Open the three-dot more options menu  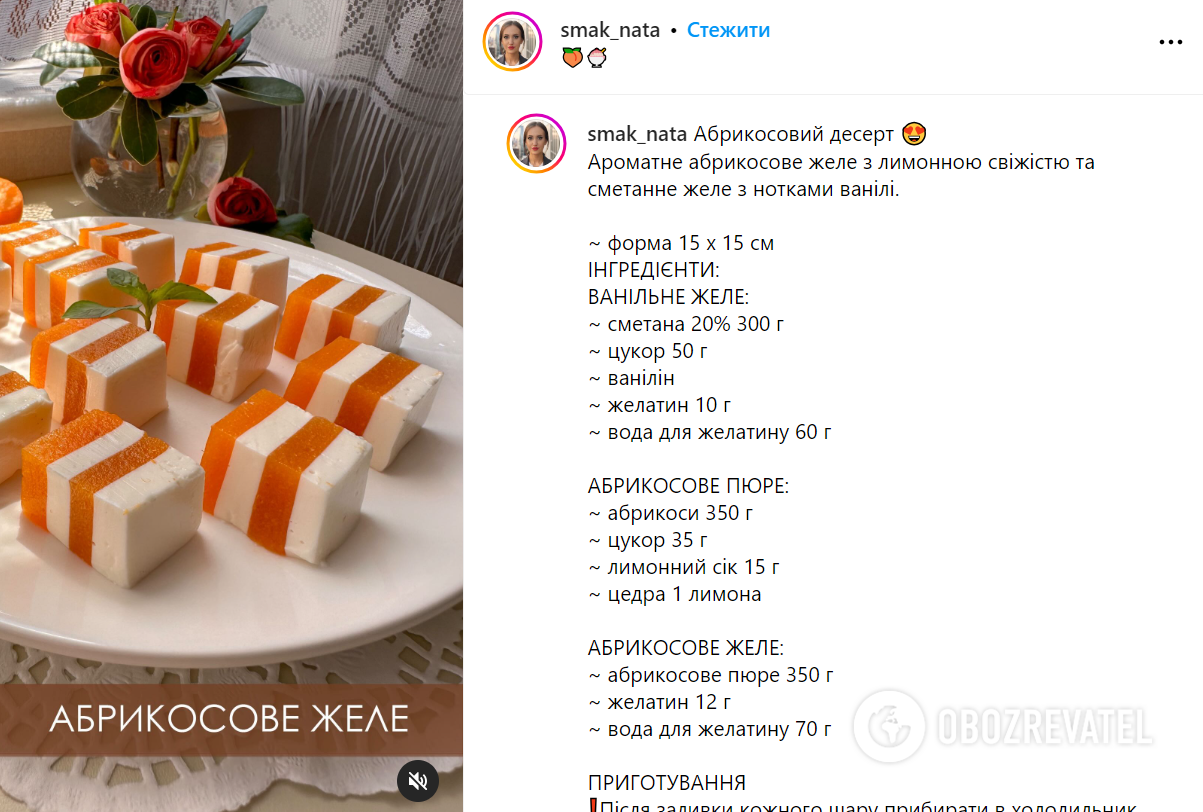pos(1170,43)
